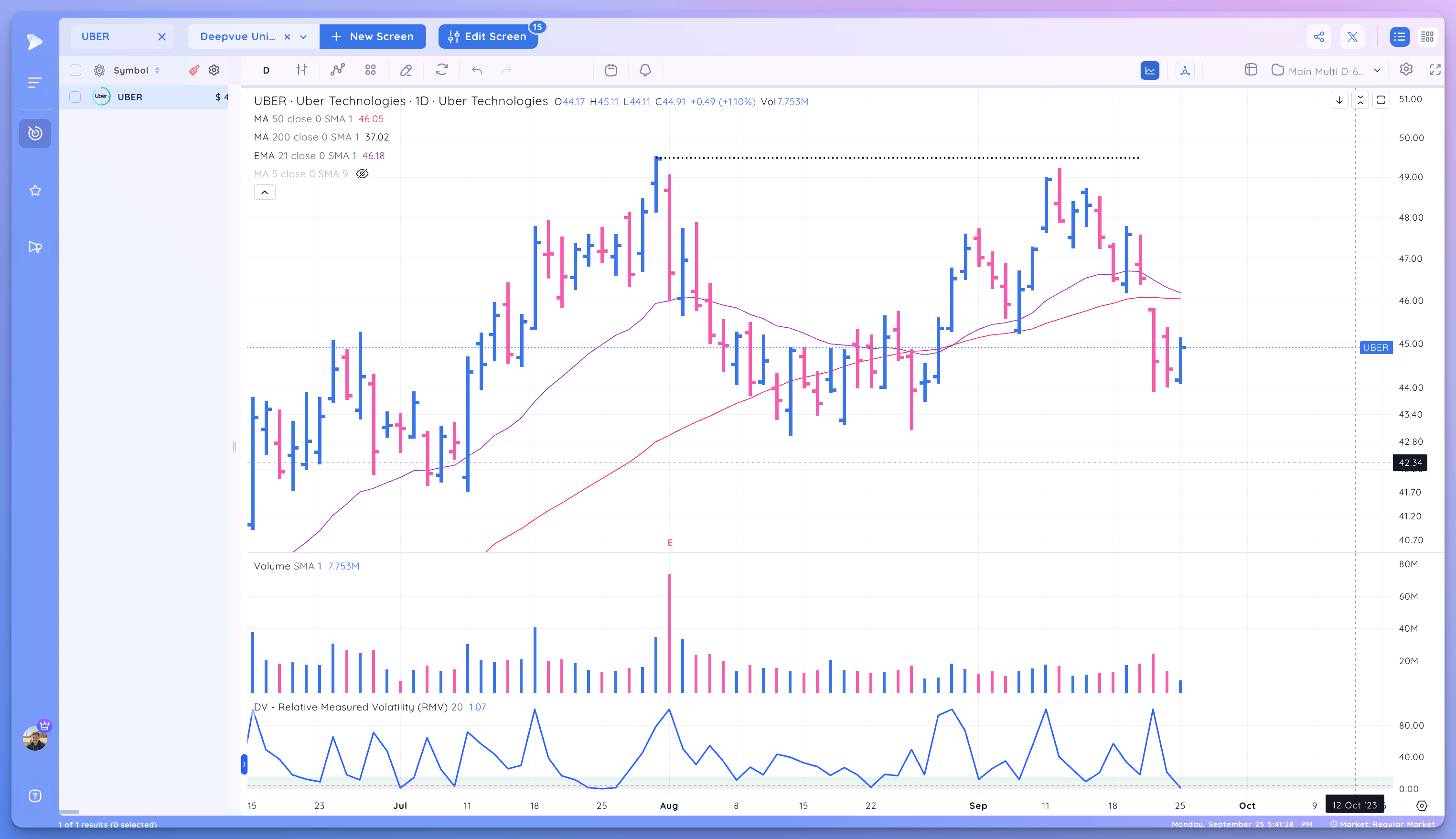Click the red clear filter brush icon
The image size is (1456, 839).
[x=194, y=70]
